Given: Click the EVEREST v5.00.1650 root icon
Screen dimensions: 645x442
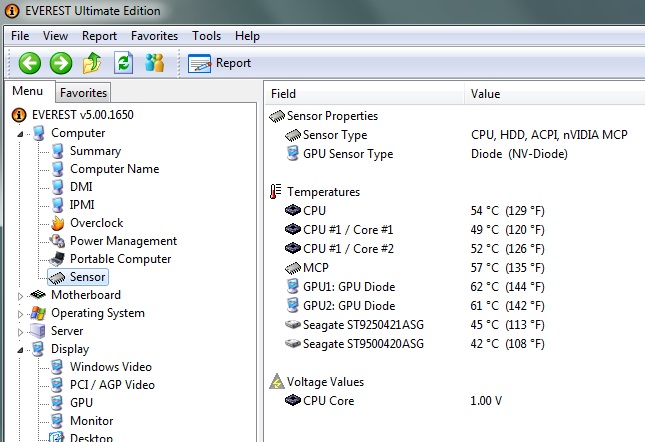Looking at the screenshot, I should click(19, 115).
